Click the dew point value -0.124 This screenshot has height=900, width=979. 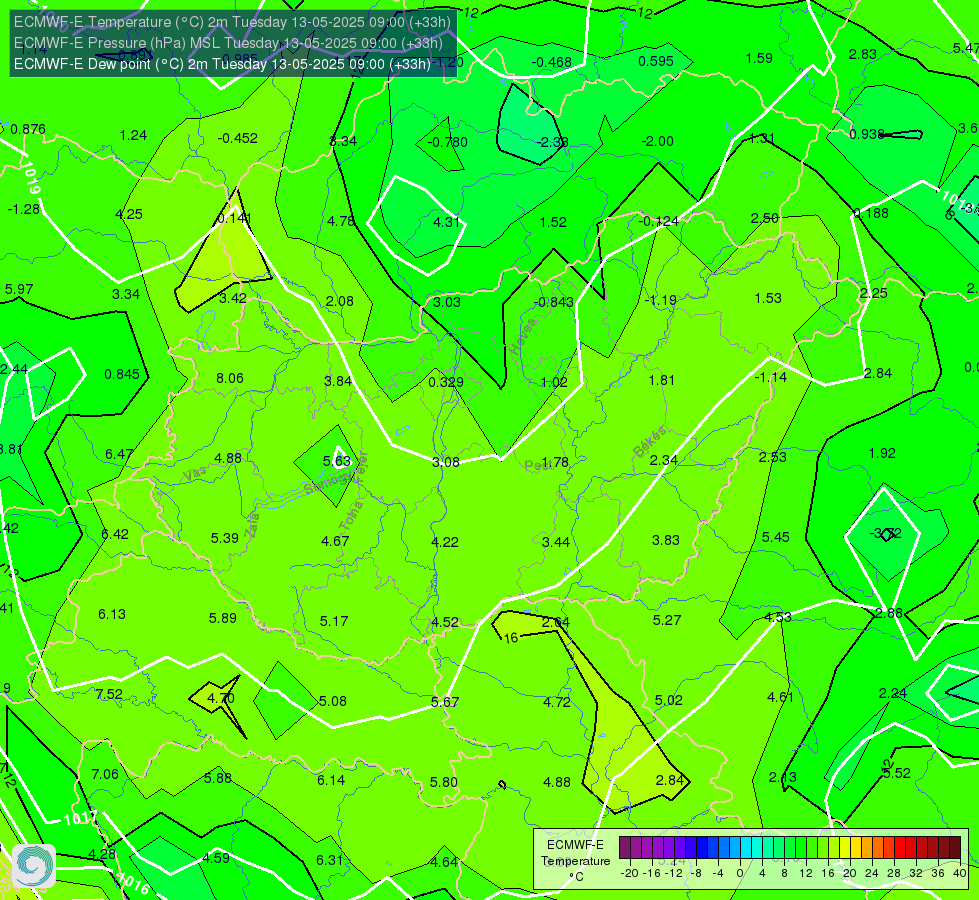click(x=659, y=220)
